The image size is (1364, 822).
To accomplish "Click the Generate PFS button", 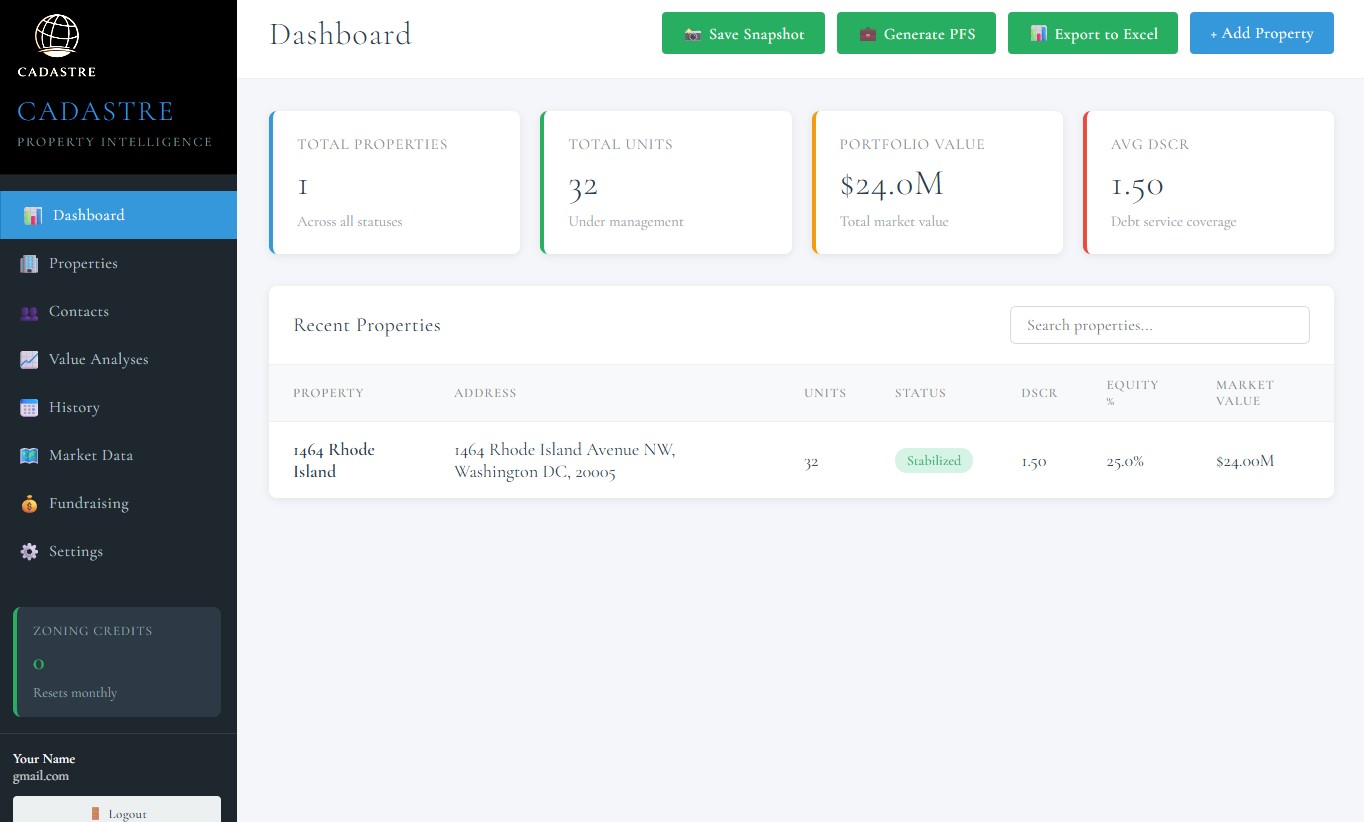I will tap(916, 33).
